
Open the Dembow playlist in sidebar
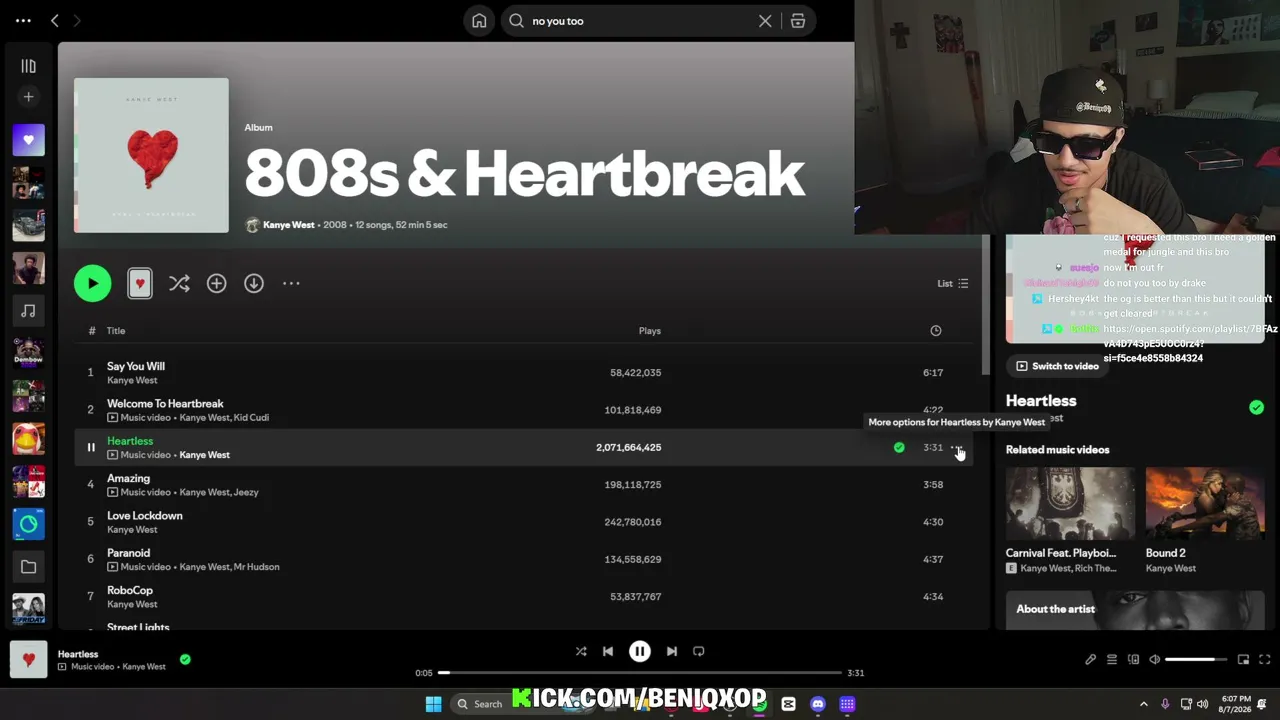click(28, 353)
